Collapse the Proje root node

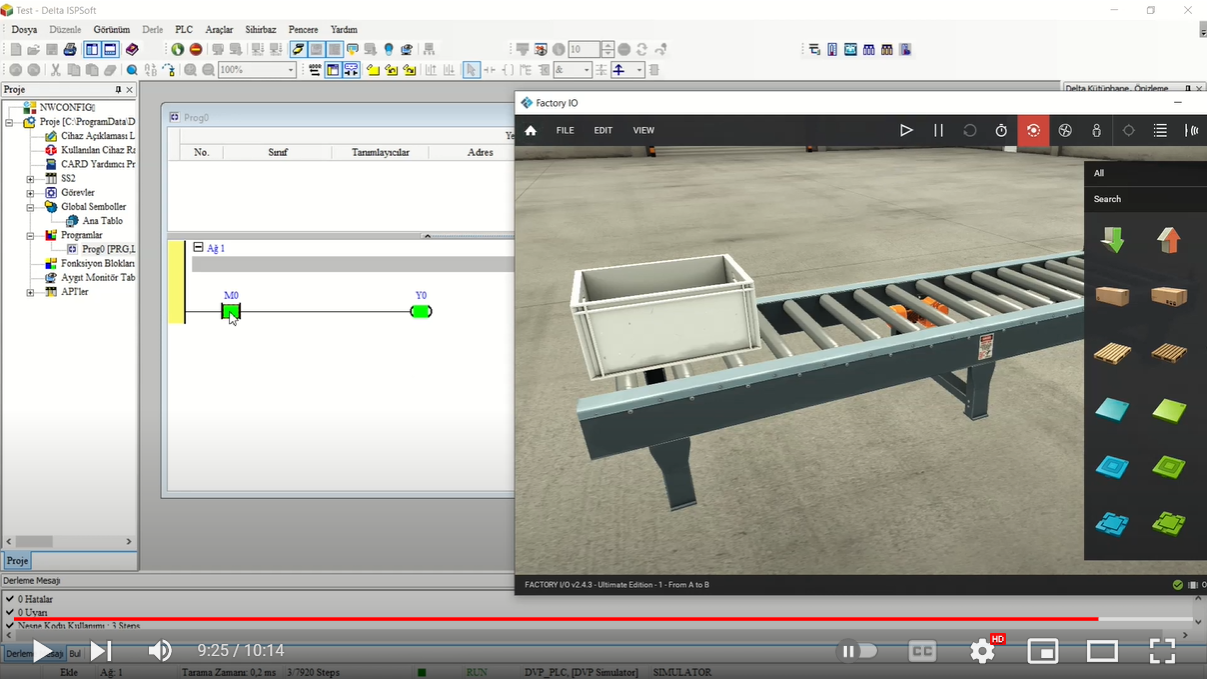[x=9, y=122]
